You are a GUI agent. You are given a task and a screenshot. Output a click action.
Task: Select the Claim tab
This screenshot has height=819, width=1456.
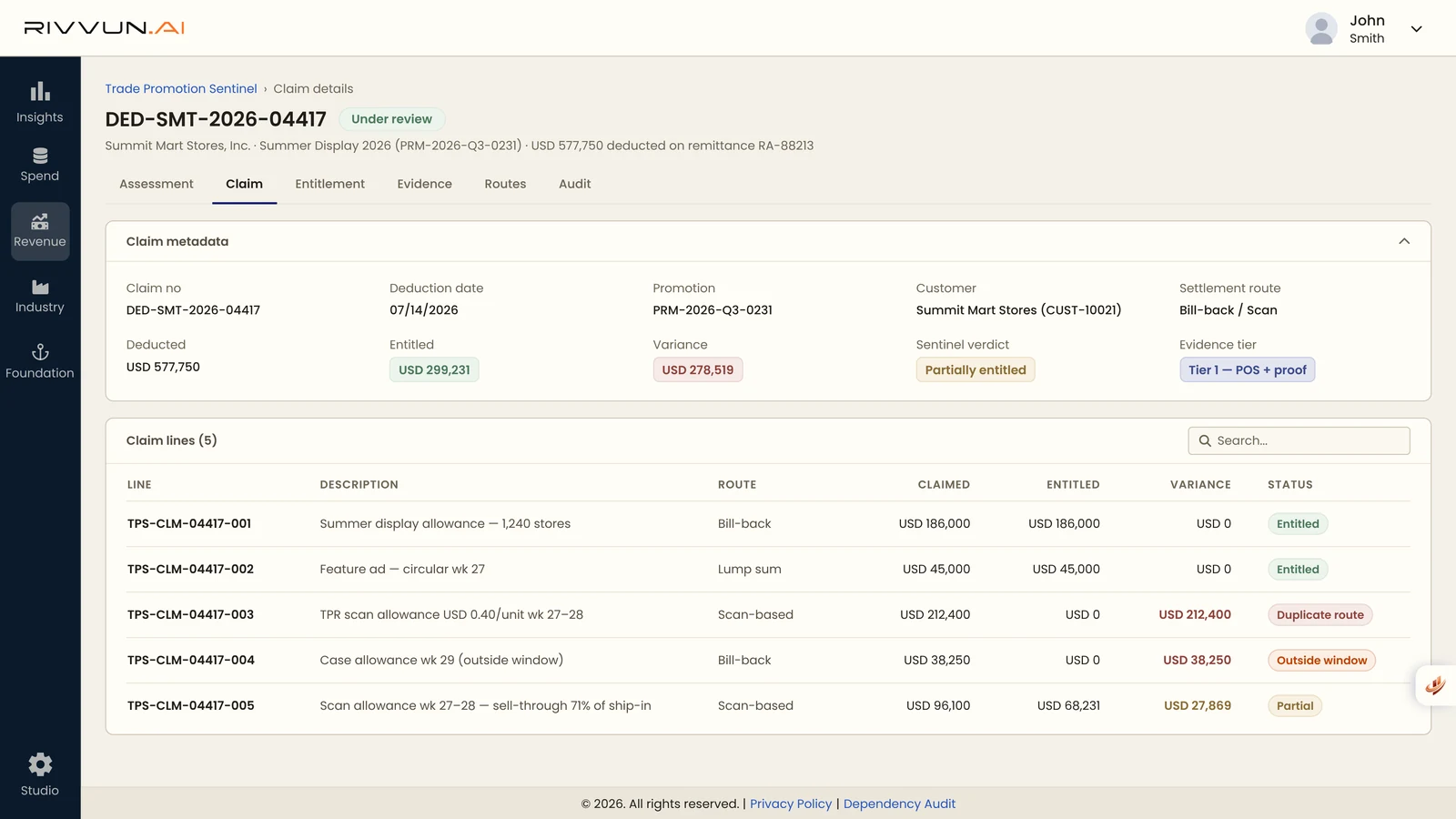pyautogui.click(x=244, y=184)
